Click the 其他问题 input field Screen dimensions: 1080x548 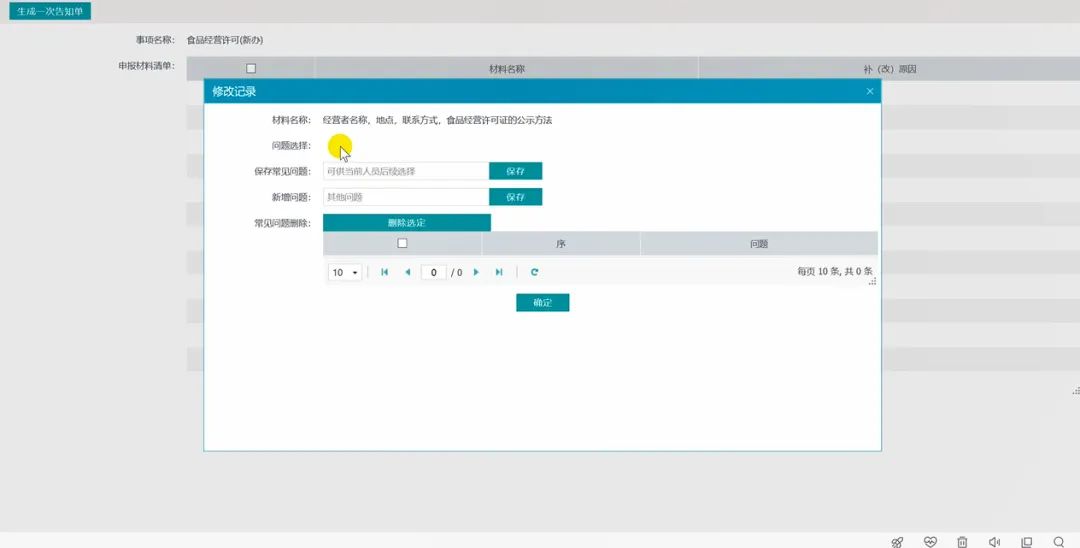[405, 197]
